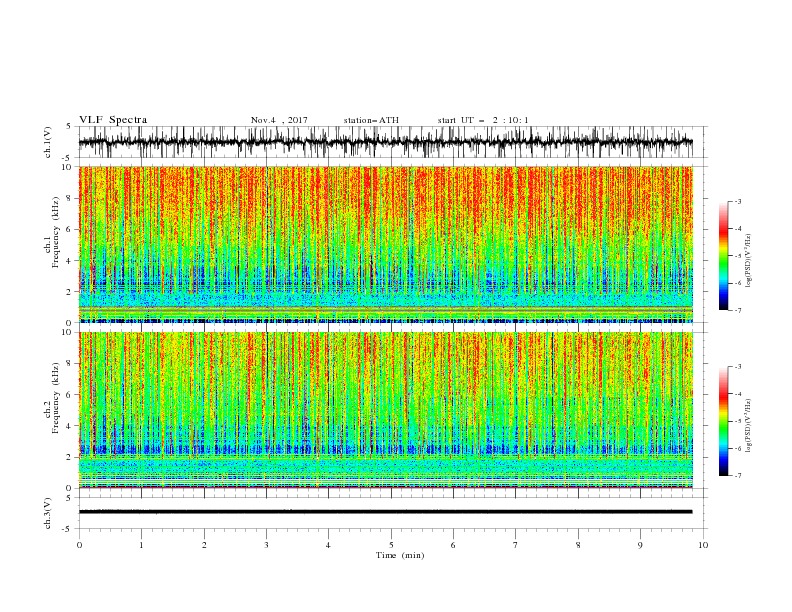Viewport: 792px width, 612px height.
Task: Click the ch.1 waveform trace panel
Action: pyautogui.click(x=392, y=142)
